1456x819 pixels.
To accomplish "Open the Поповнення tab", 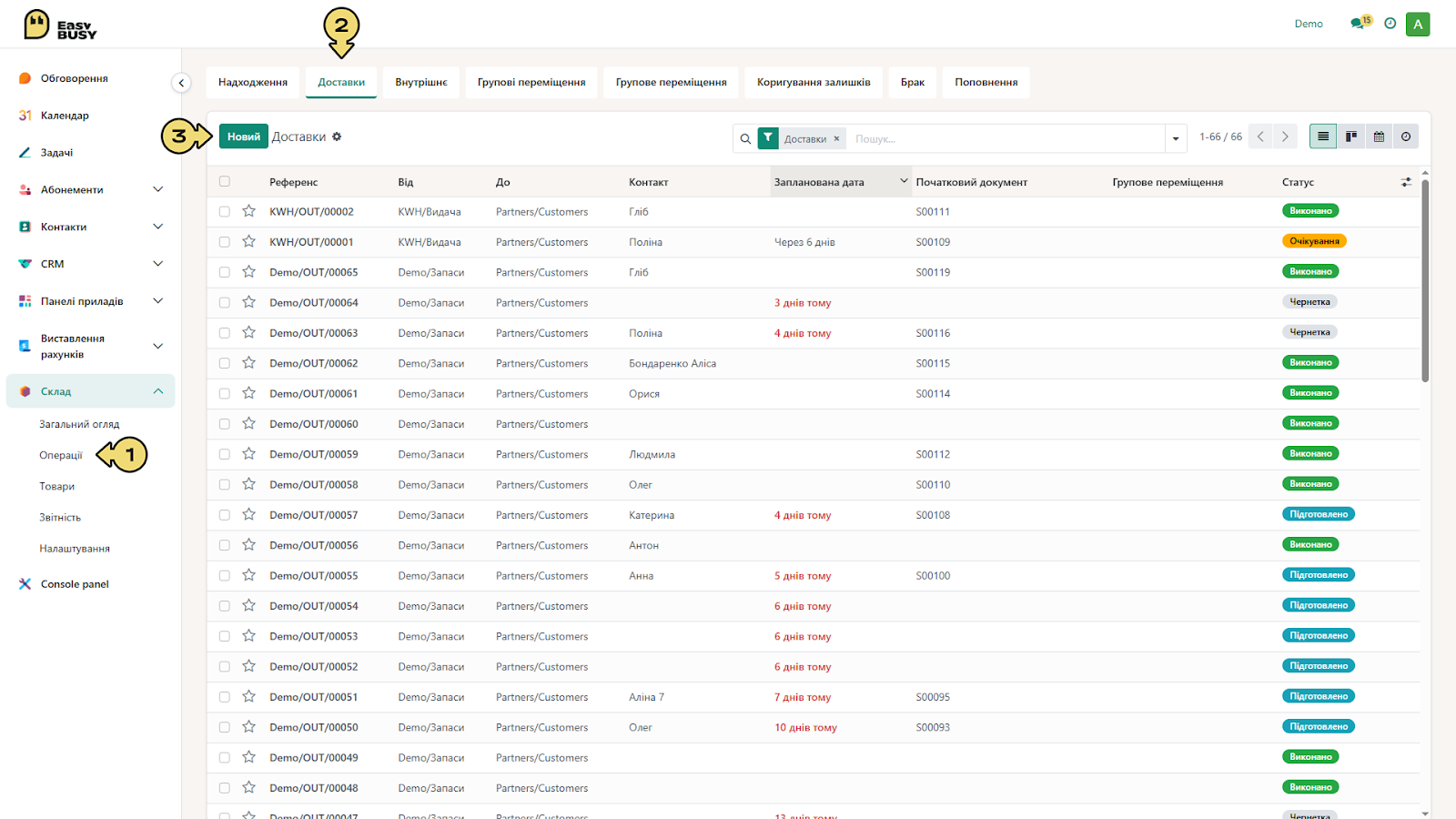I will click(x=986, y=82).
